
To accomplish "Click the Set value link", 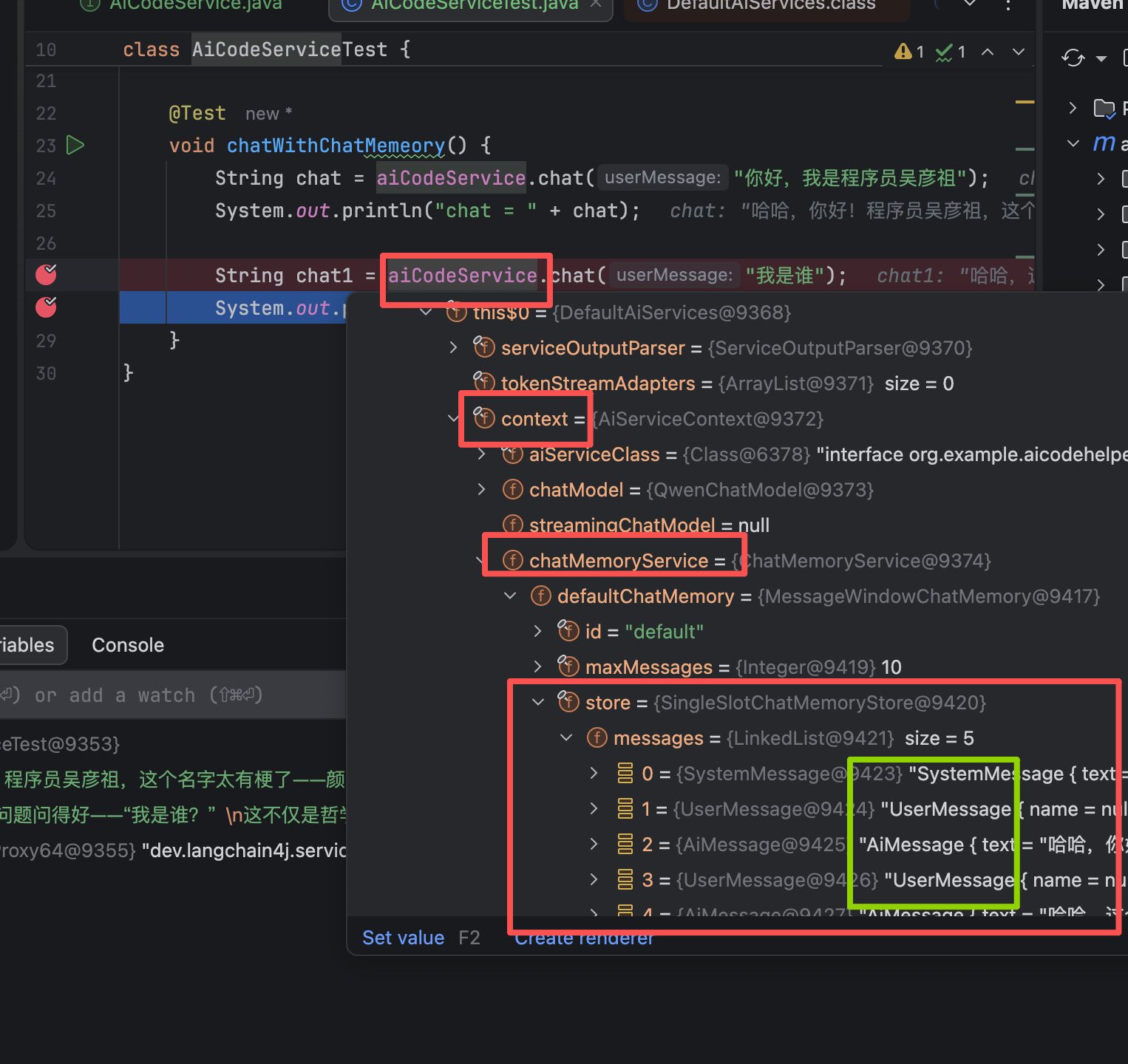I will 404,938.
